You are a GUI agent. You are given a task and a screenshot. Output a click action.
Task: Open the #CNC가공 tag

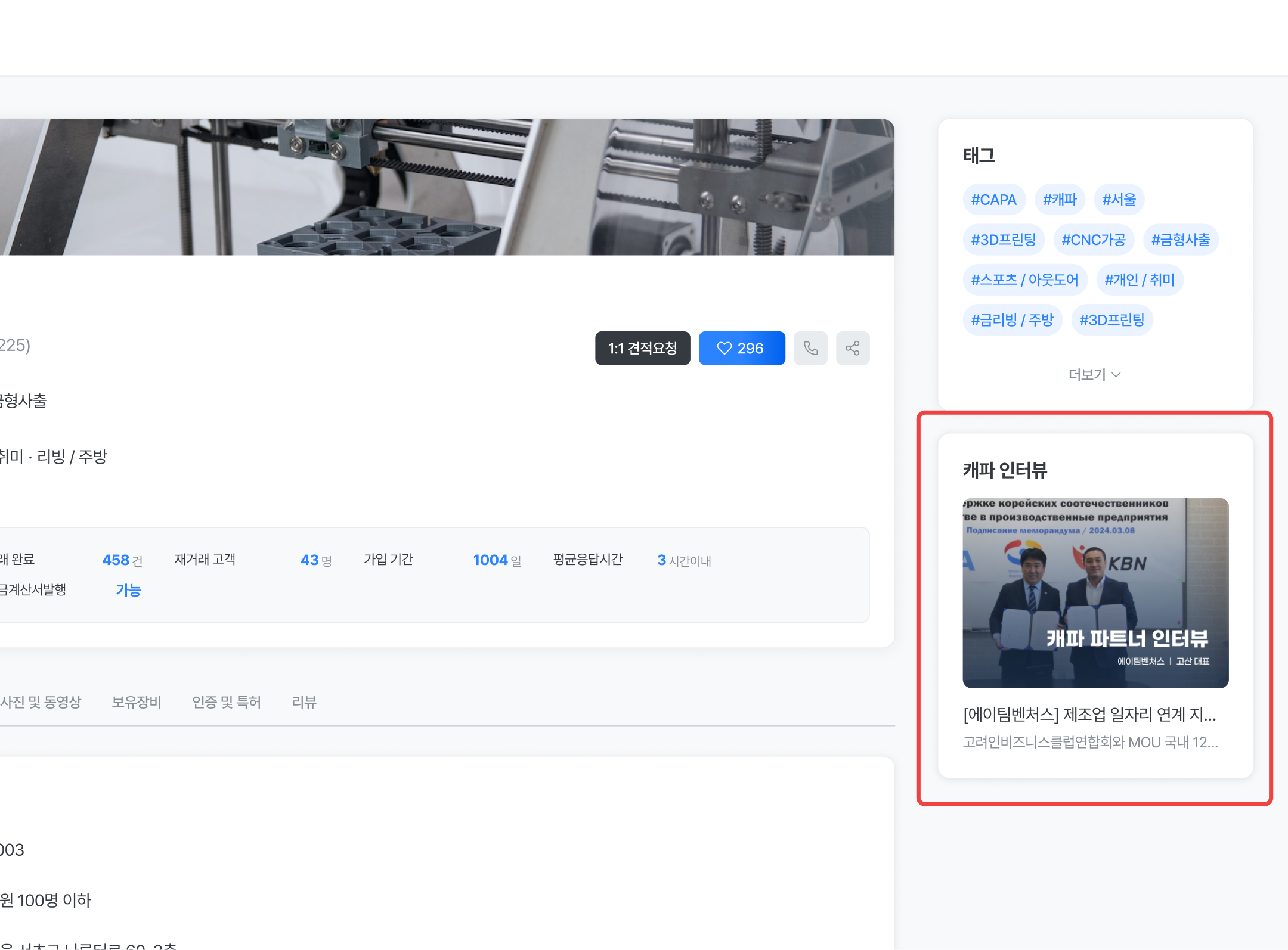pos(1094,240)
